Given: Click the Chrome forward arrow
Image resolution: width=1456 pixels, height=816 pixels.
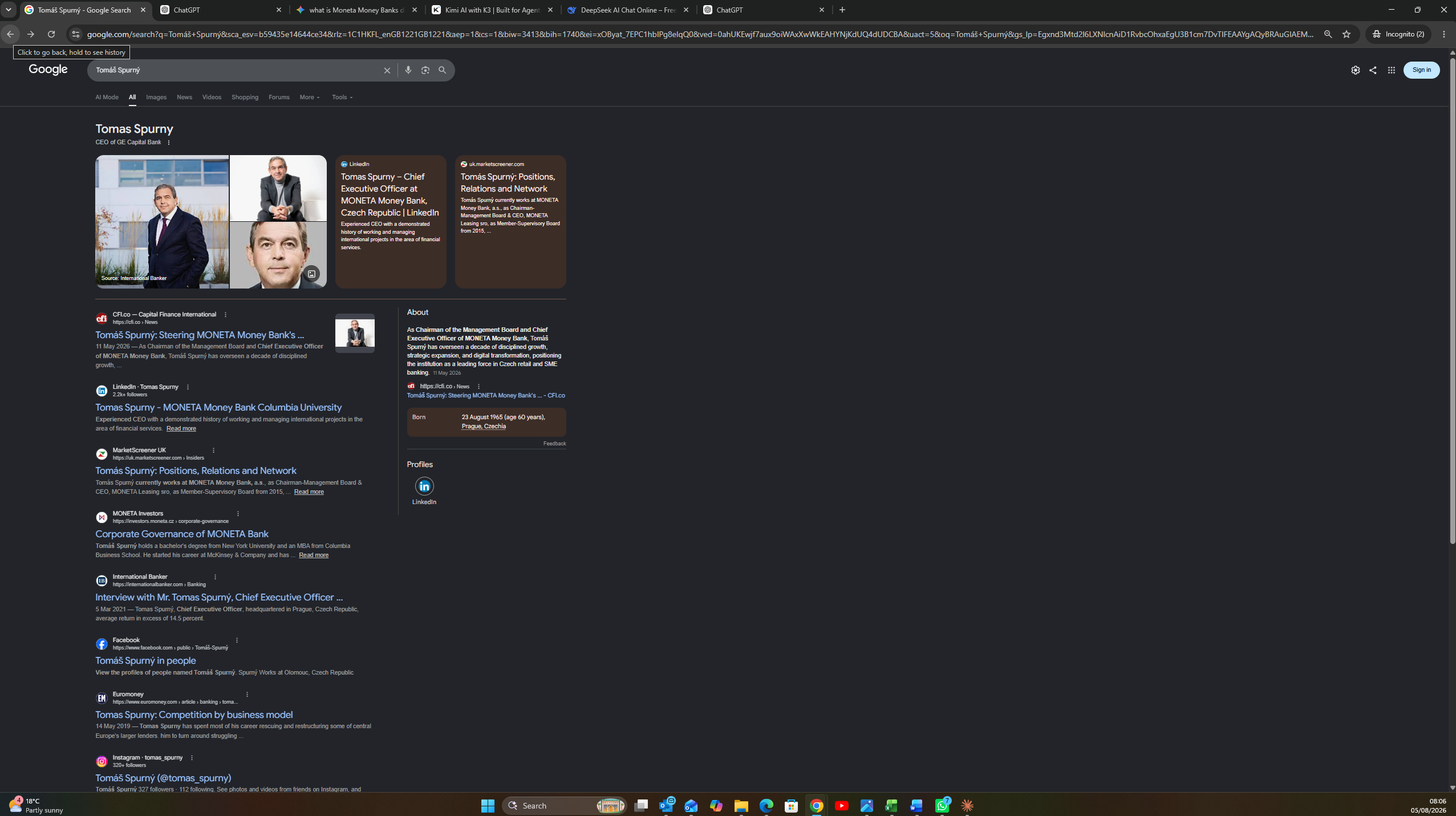Looking at the screenshot, I should click(31, 34).
